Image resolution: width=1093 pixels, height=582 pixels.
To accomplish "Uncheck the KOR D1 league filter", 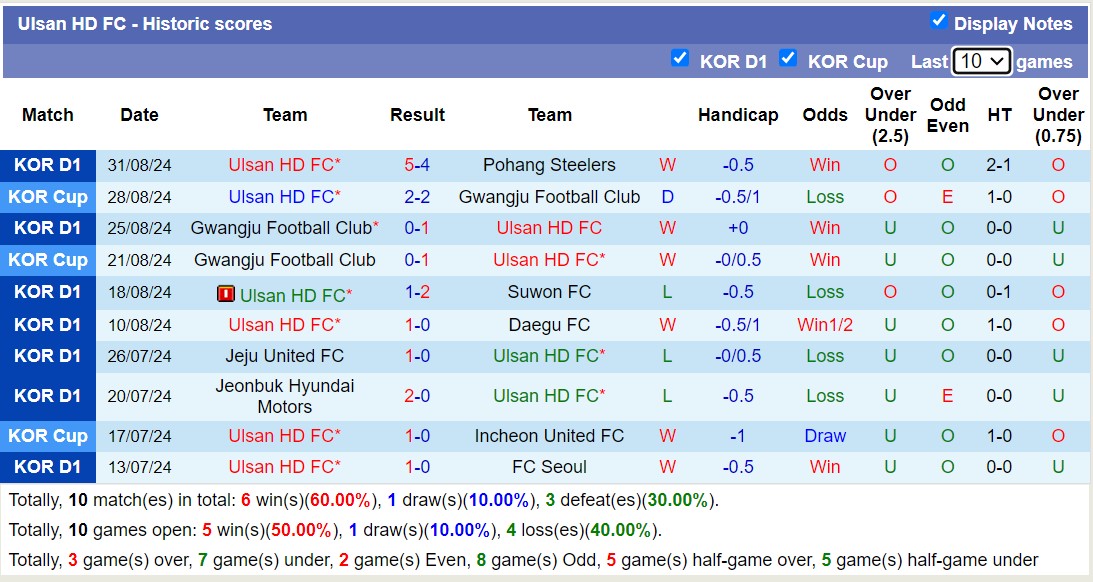I will coord(680,58).
